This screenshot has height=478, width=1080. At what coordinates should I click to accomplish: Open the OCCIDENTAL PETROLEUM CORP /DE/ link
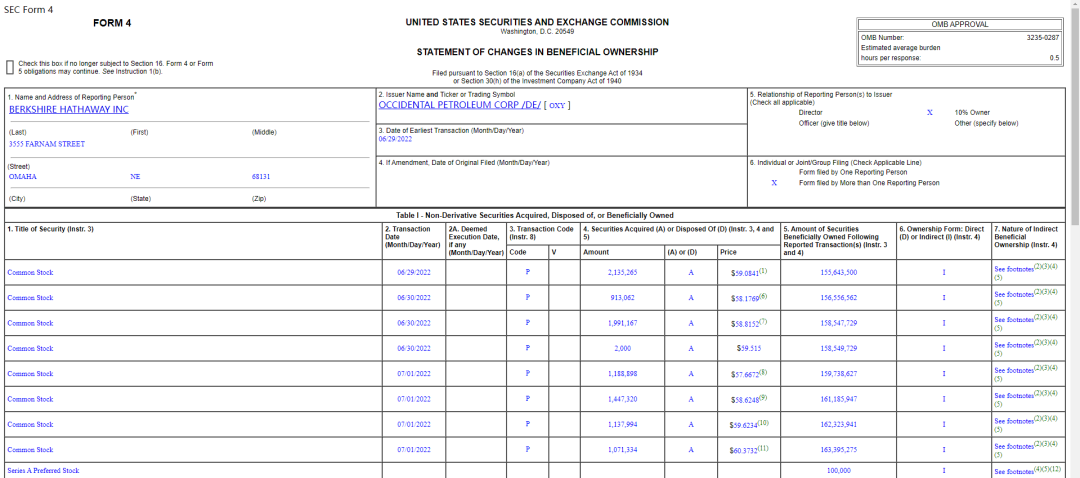459,105
